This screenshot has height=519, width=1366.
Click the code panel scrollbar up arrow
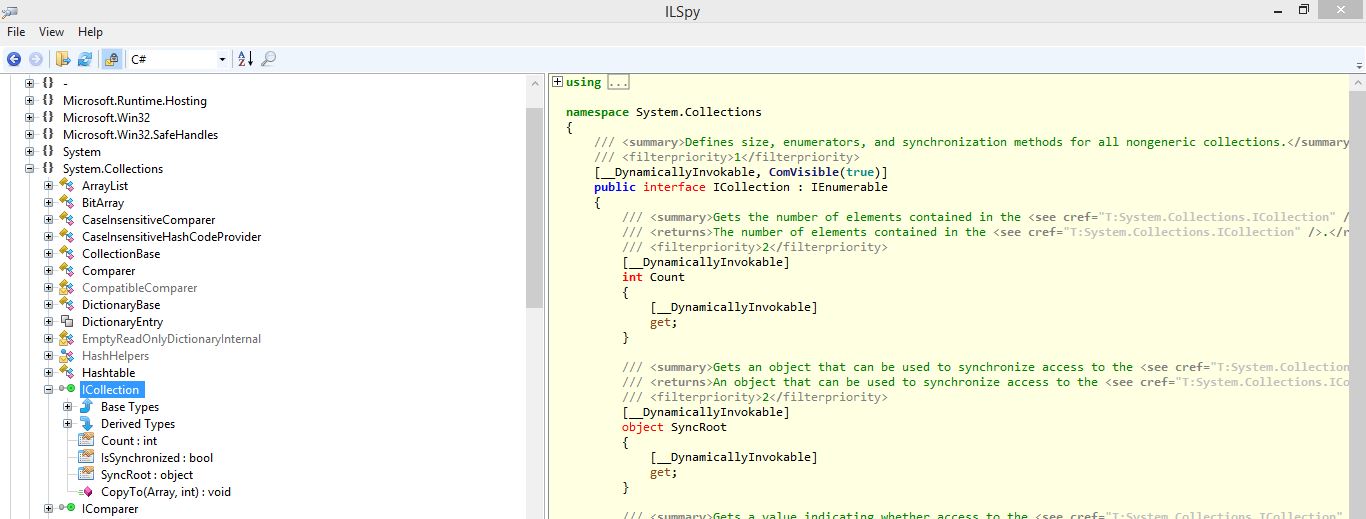(x=1357, y=82)
